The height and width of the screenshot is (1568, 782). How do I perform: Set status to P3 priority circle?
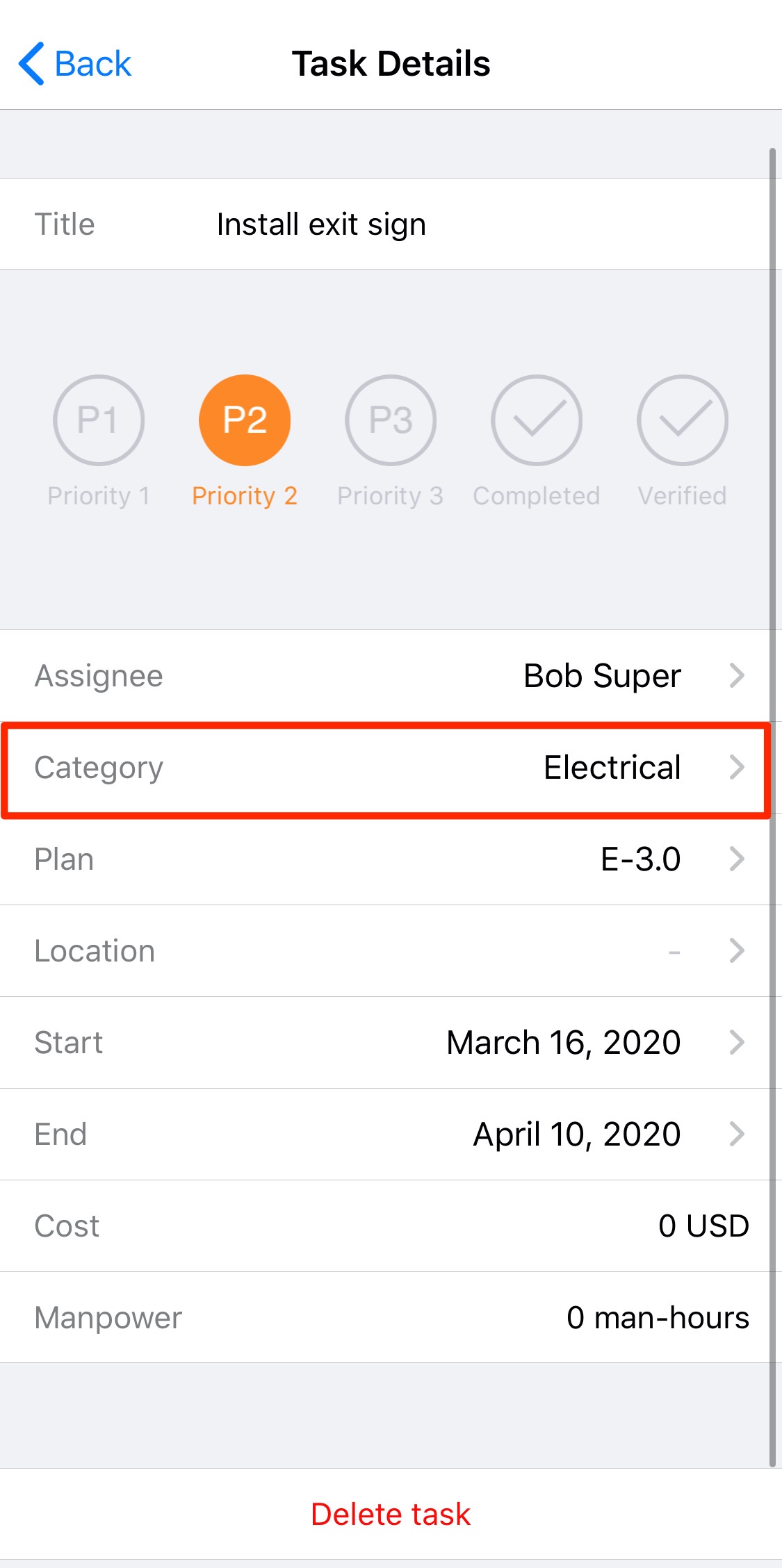[x=391, y=420]
